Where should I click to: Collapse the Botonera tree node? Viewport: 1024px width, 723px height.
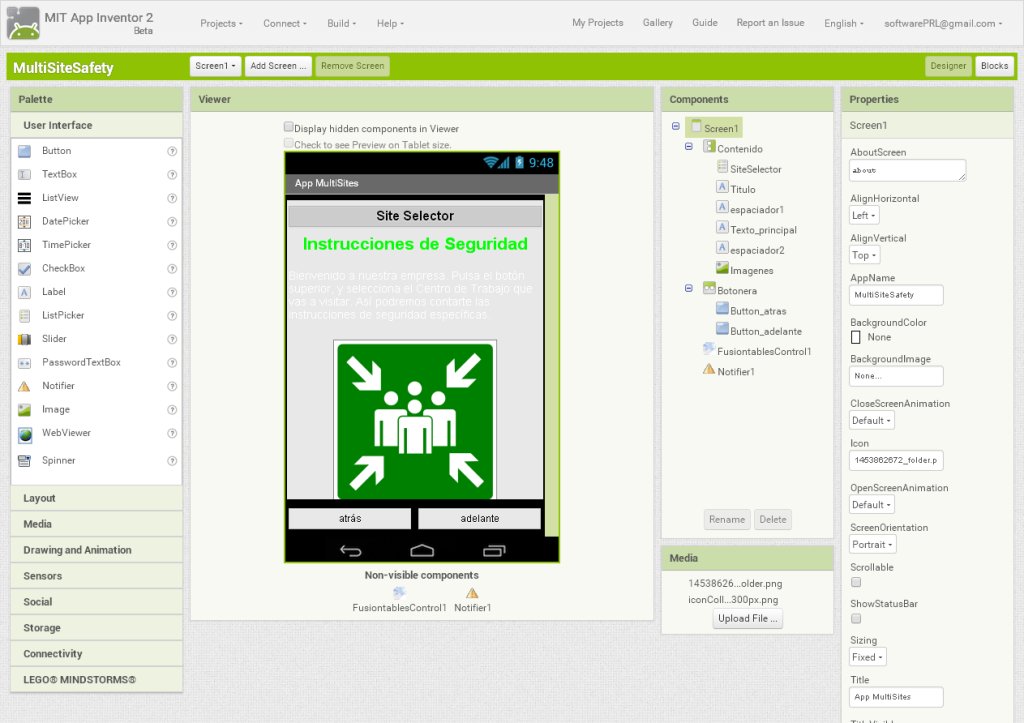click(x=688, y=288)
